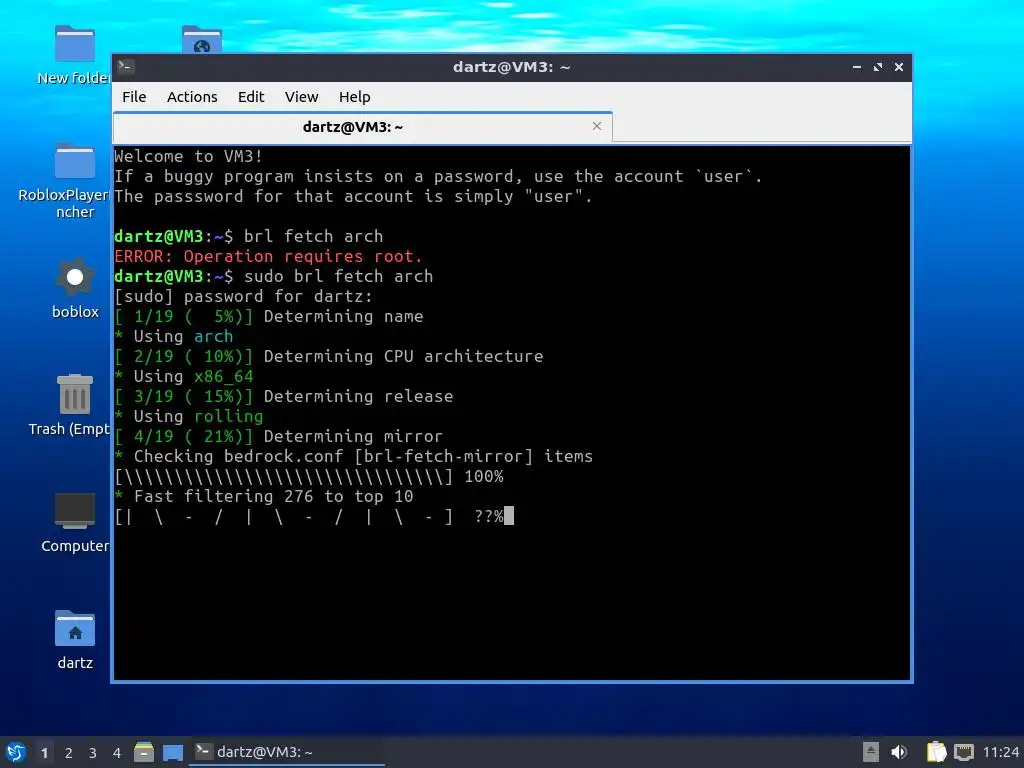The image size is (1024, 768).
Task: Click the 'ERROR: Operation requires root.' line
Action: point(268,256)
